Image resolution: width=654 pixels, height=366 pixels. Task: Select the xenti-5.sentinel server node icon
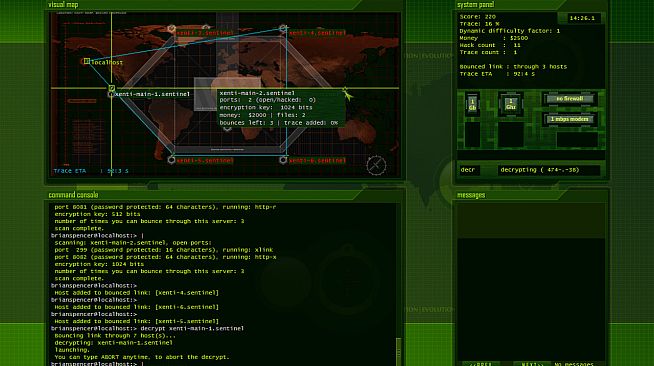(171, 160)
